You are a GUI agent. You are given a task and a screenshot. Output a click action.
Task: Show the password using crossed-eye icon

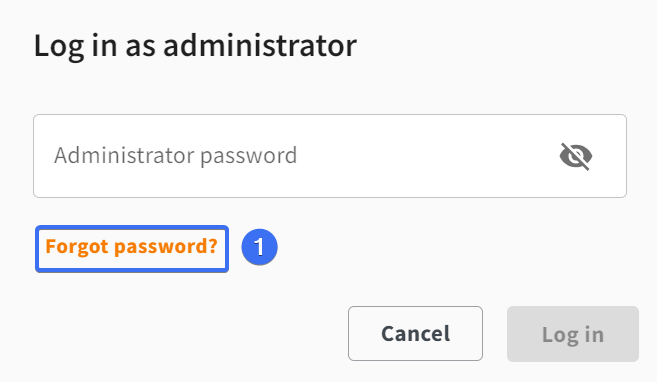tap(576, 156)
